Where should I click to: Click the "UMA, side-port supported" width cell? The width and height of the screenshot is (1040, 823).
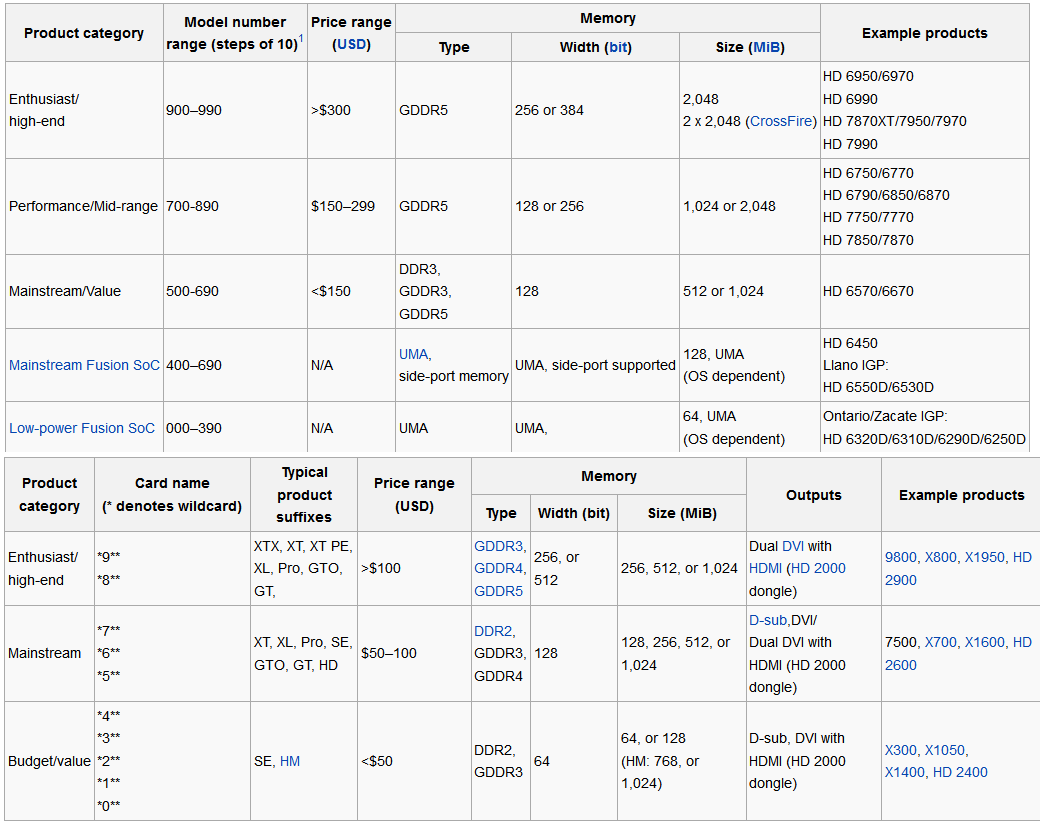(596, 365)
